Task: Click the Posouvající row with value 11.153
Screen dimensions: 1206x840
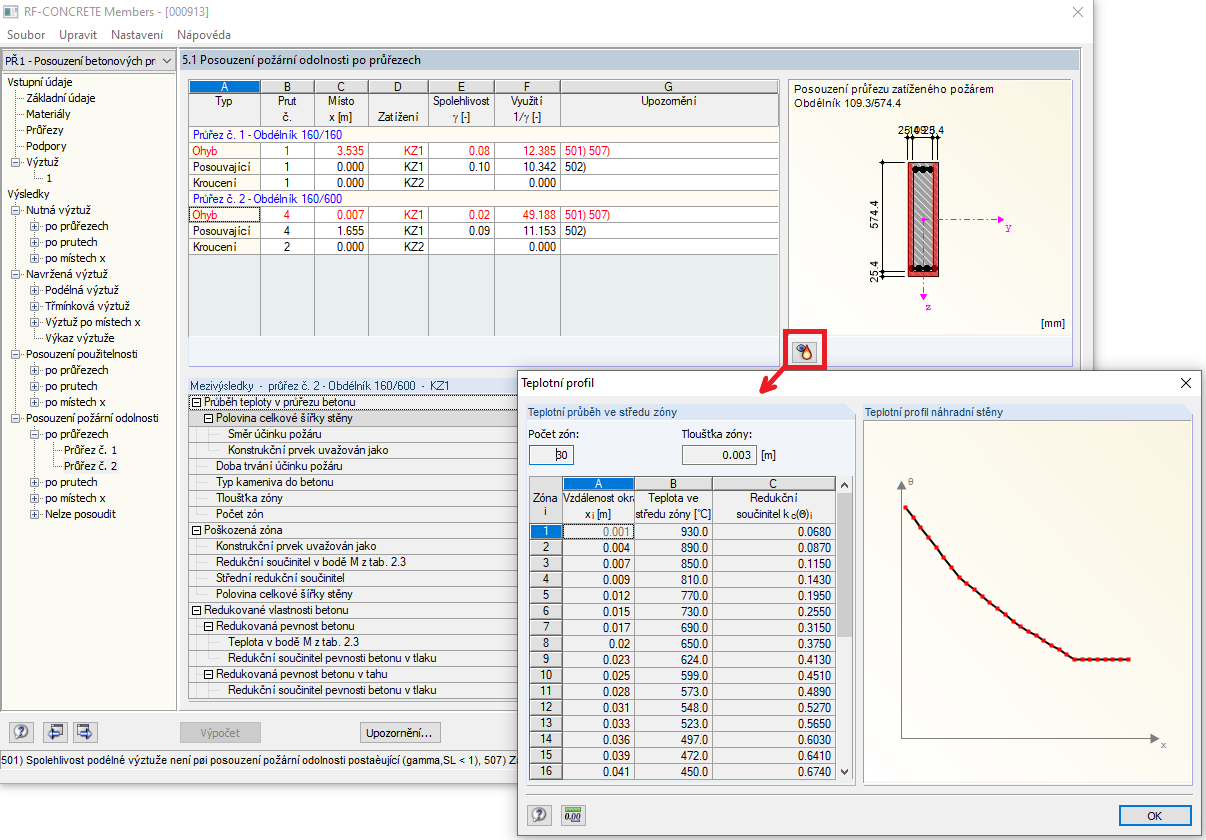Action: click(482, 231)
